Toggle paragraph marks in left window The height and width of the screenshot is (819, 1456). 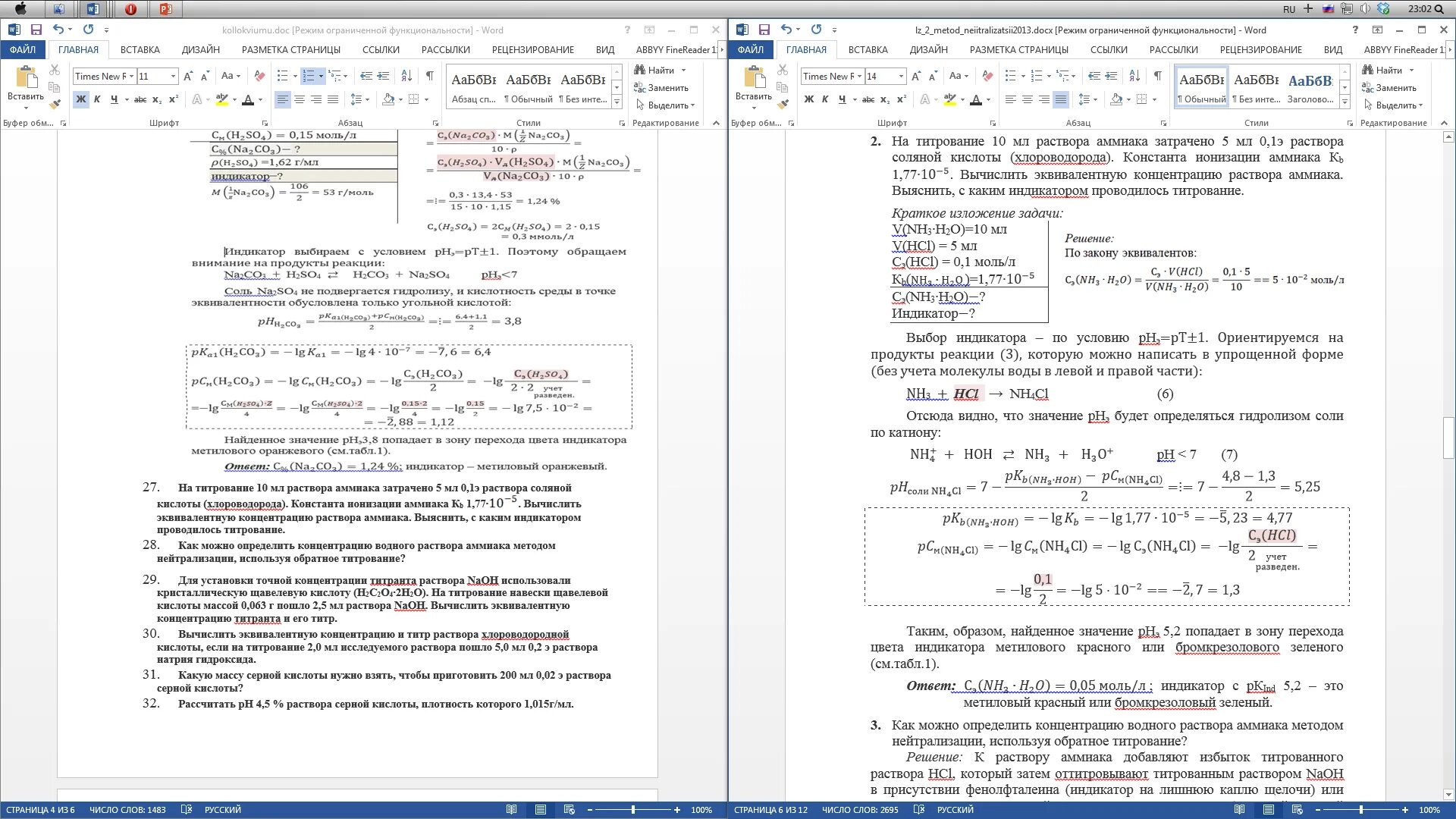click(x=430, y=76)
